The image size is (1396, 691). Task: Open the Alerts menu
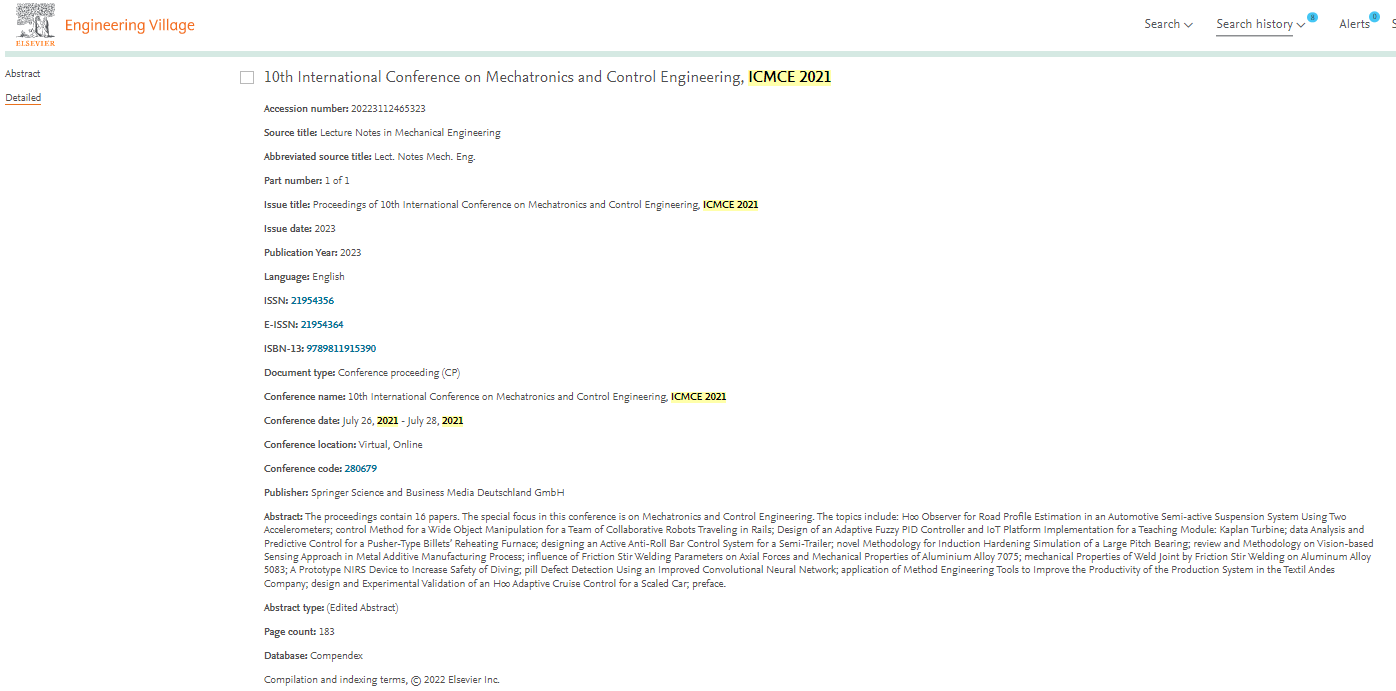pyautogui.click(x=1355, y=24)
